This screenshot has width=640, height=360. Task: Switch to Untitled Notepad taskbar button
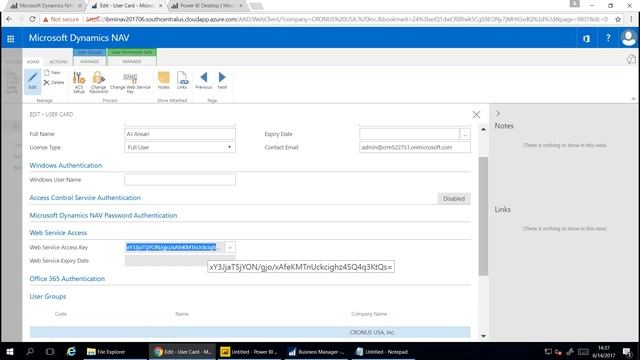pyautogui.click(x=382, y=351)
